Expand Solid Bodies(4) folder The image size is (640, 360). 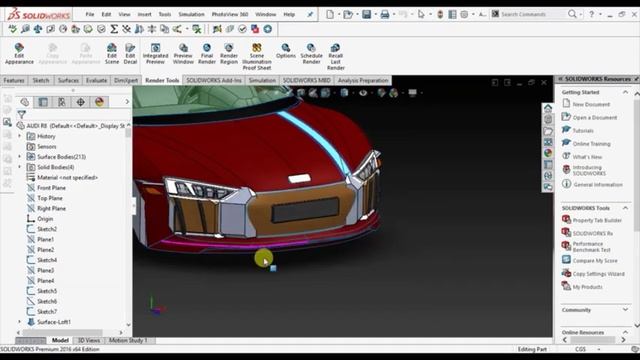(x=19, y=167)
